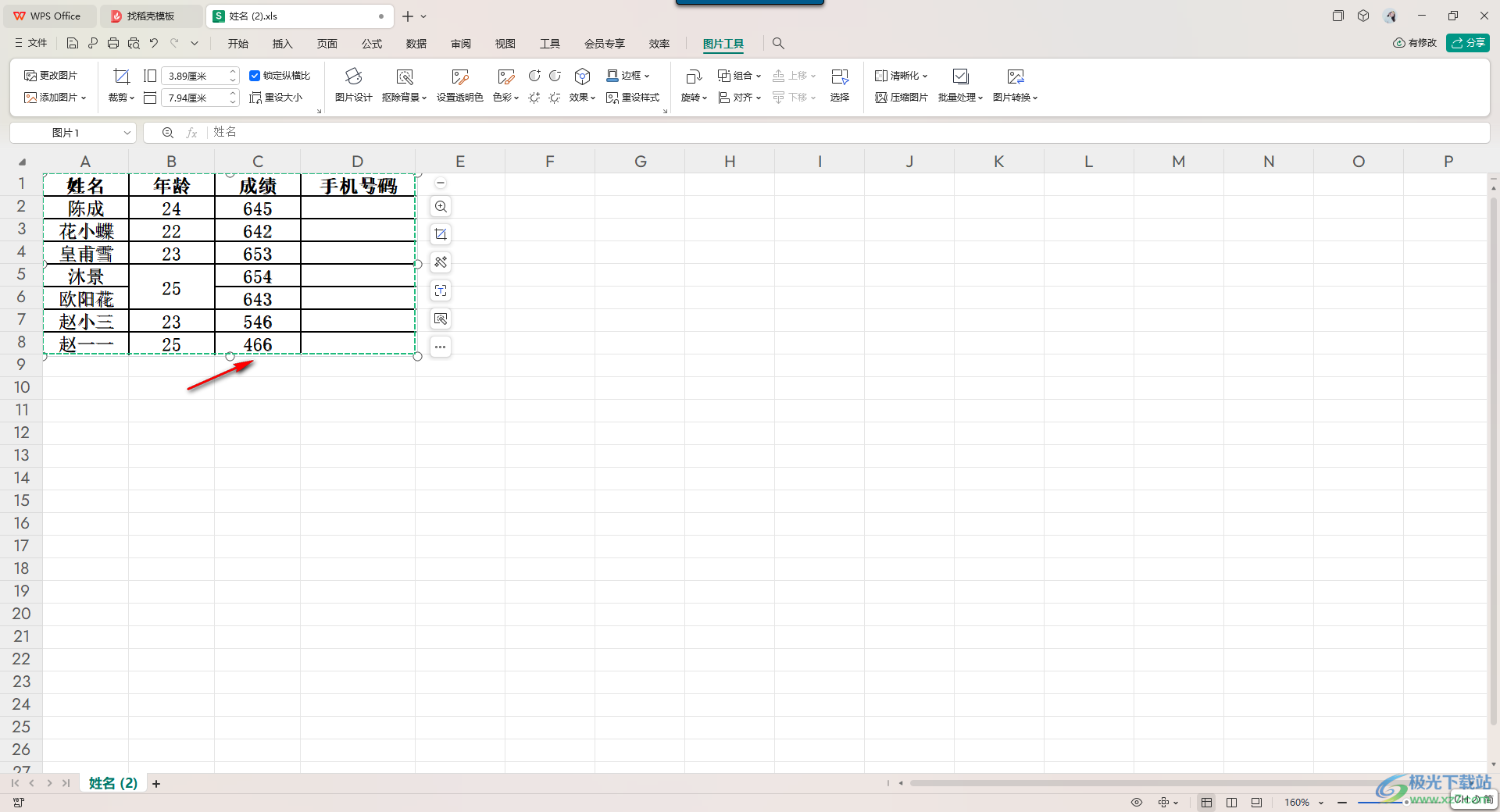Viewport: 1500px width, 812px height.
Task: Click the floating more options ellipsis button
Action: [x=441, y=347]
